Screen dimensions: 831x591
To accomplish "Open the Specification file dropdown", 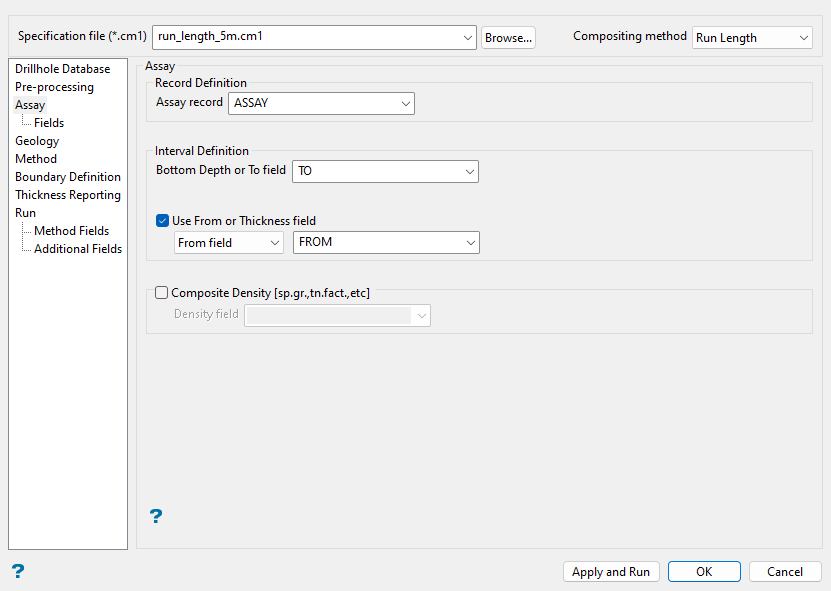I will click(x=469, y=37).
